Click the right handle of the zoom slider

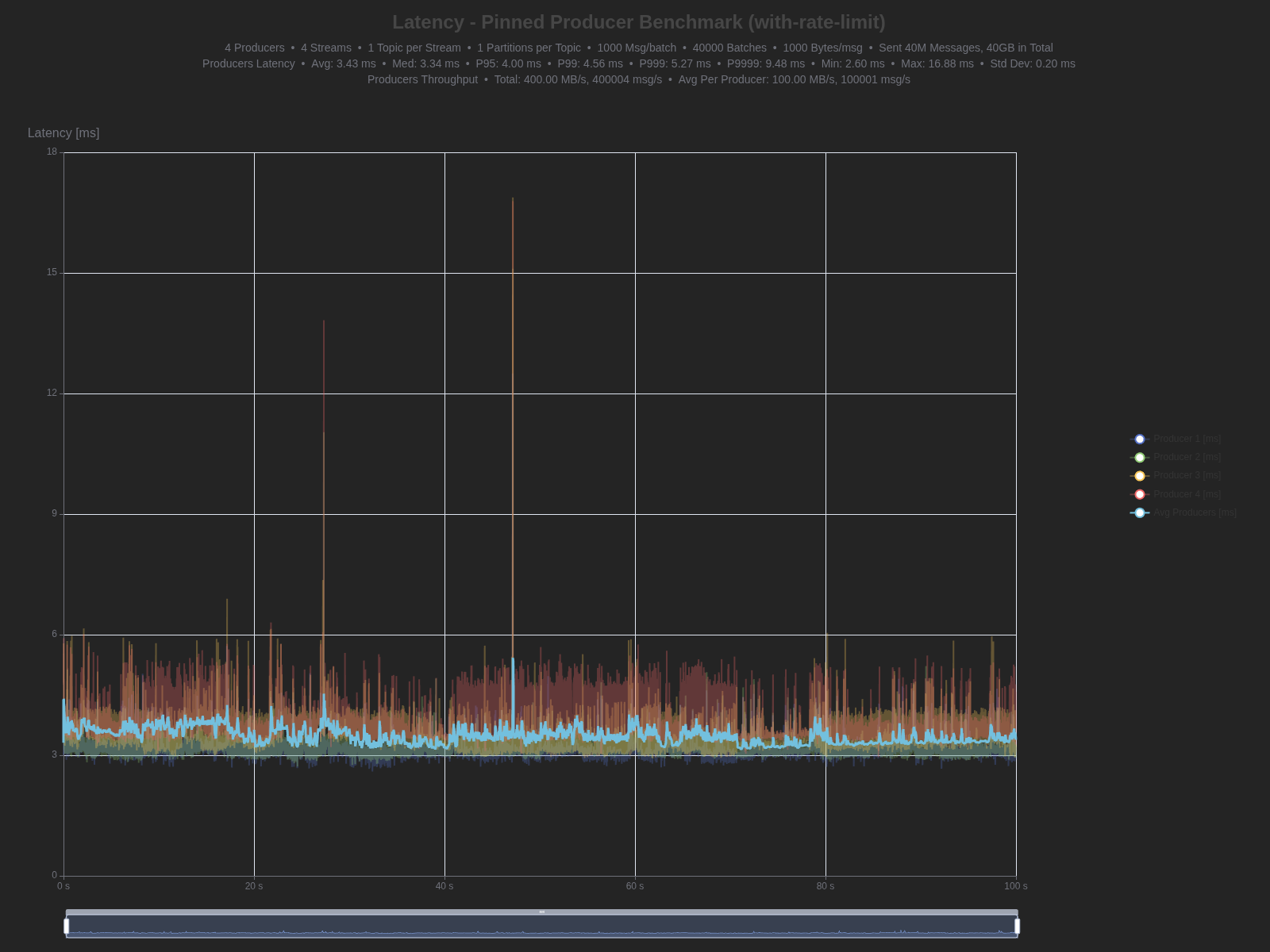tap(1017, 926)
